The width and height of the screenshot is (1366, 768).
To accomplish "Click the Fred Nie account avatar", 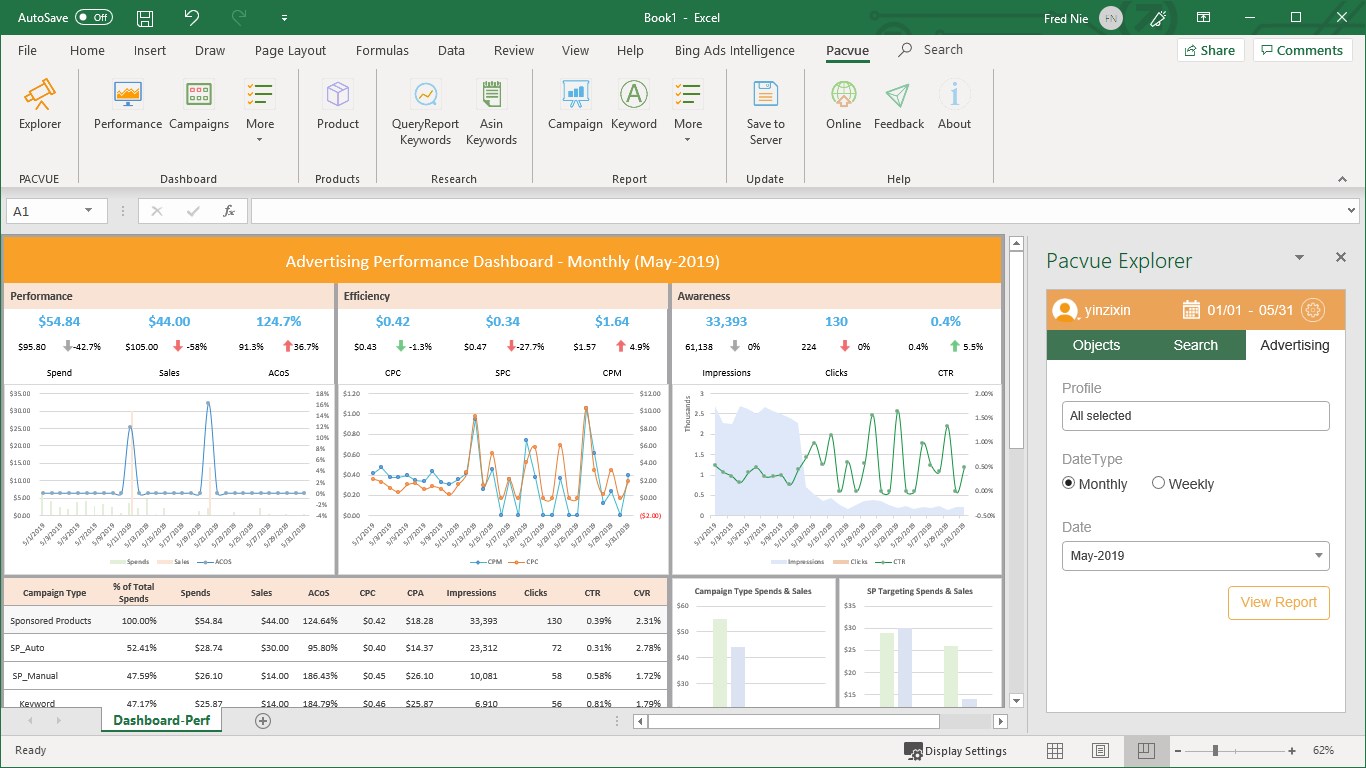I will click(1110, 18).
